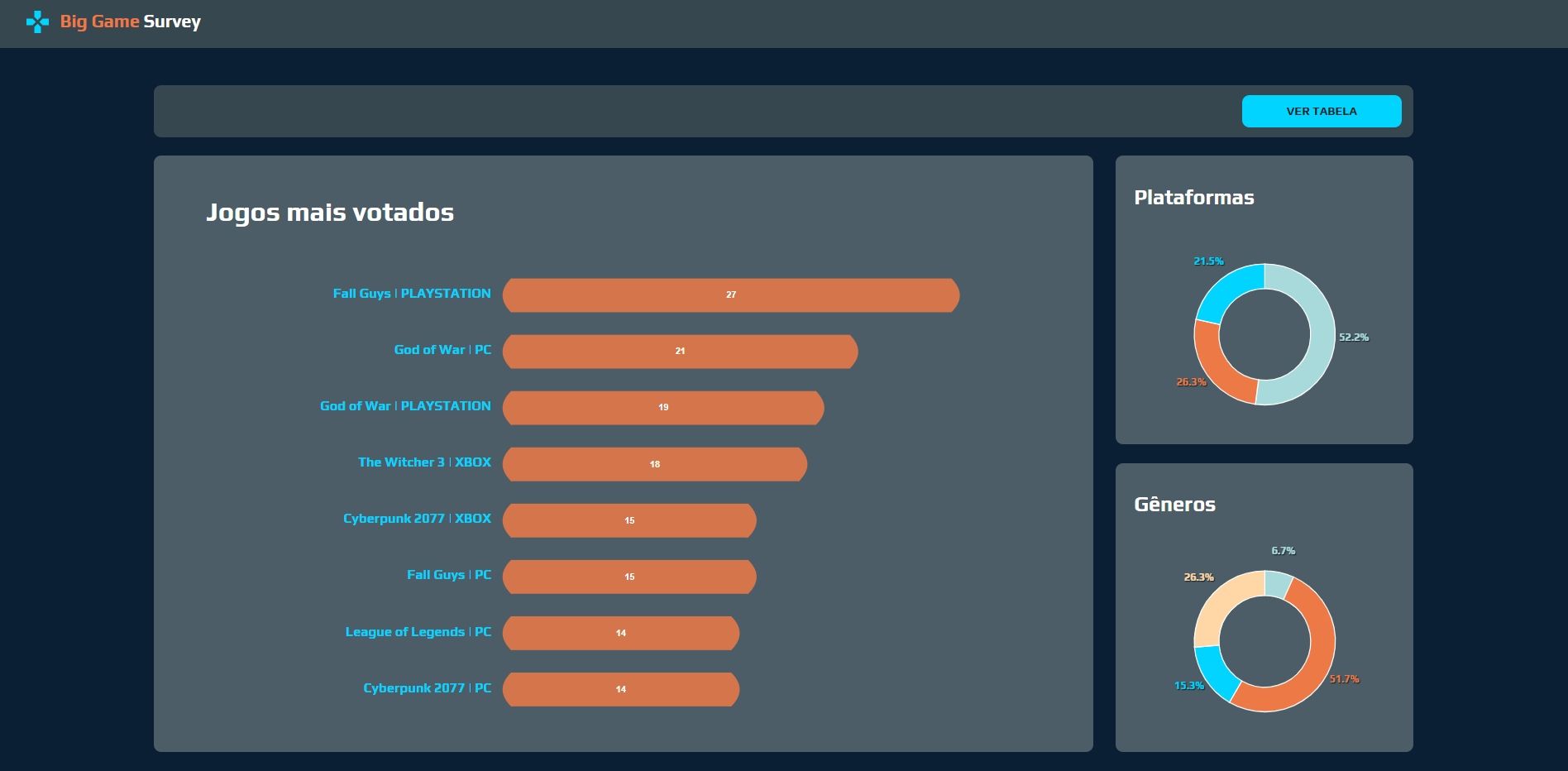The image size is (1568, 771).
Task: Click the Jogos mais votados heading
Action: pyautogui.click(x=329, y=212)
